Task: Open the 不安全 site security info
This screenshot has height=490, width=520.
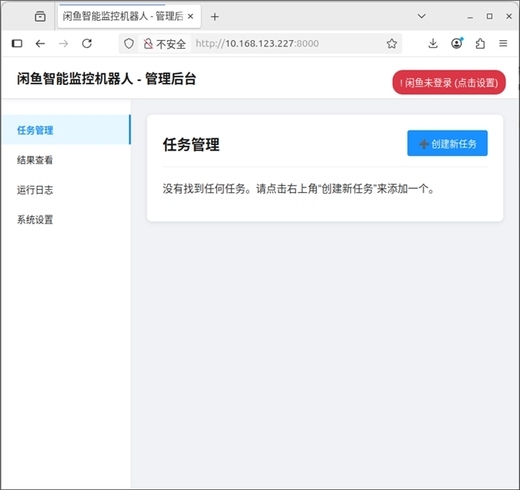Action: pyautogui.click(x=164, y=44)
